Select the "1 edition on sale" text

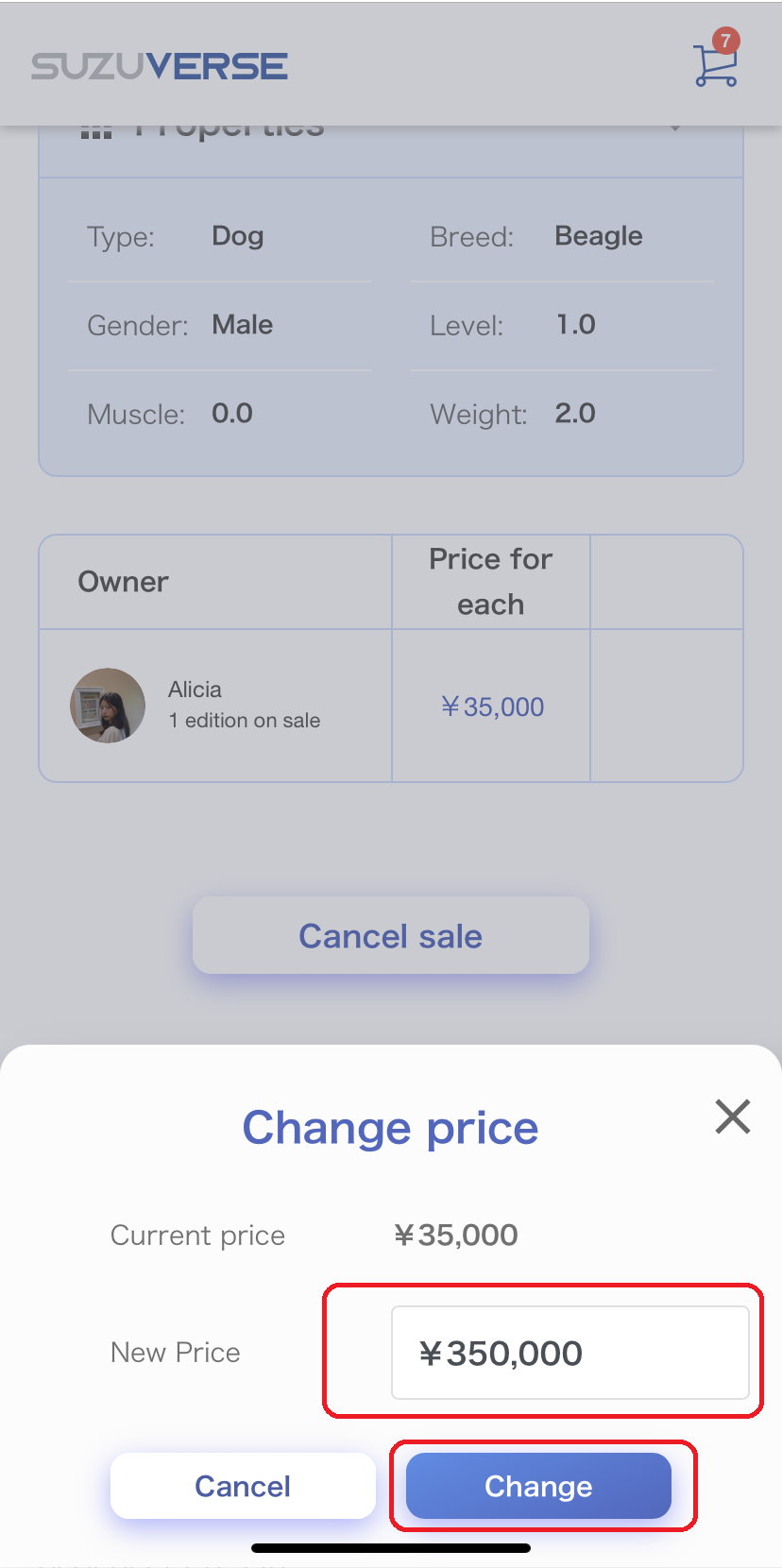pos(245,721)
